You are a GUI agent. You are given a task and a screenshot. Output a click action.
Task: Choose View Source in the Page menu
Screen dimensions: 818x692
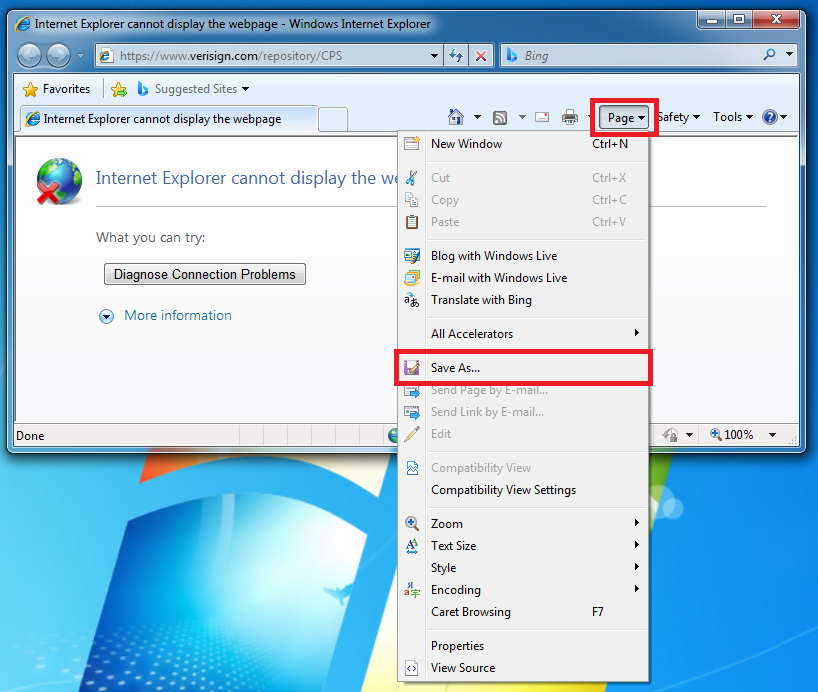click(x=462, y=668)
